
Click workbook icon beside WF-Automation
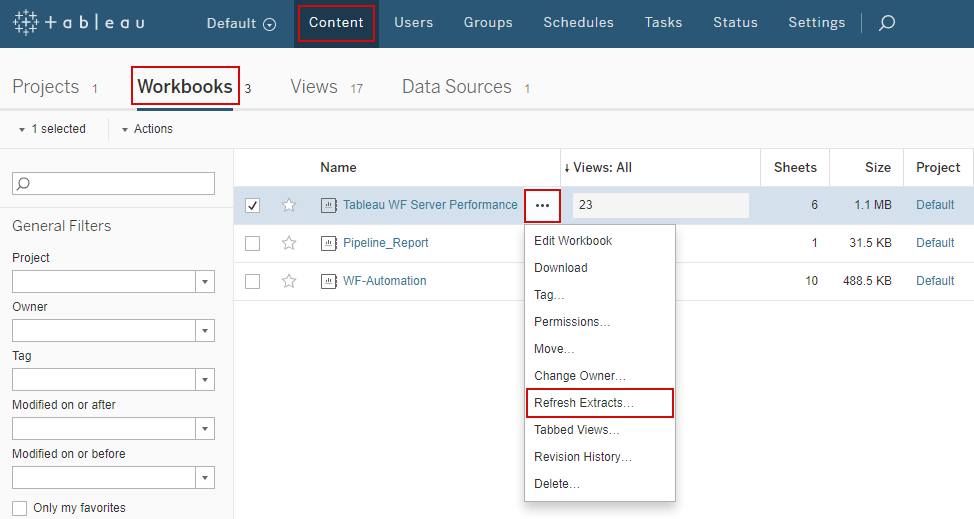click(x=329, y=281)
